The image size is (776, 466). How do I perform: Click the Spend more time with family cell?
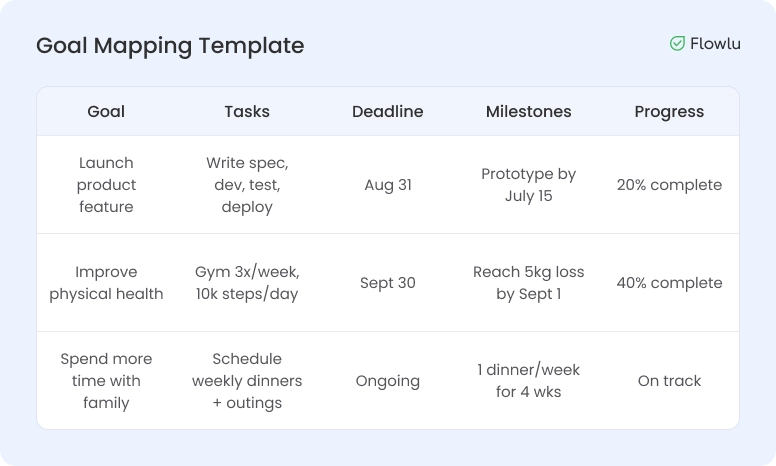(106, 381)
